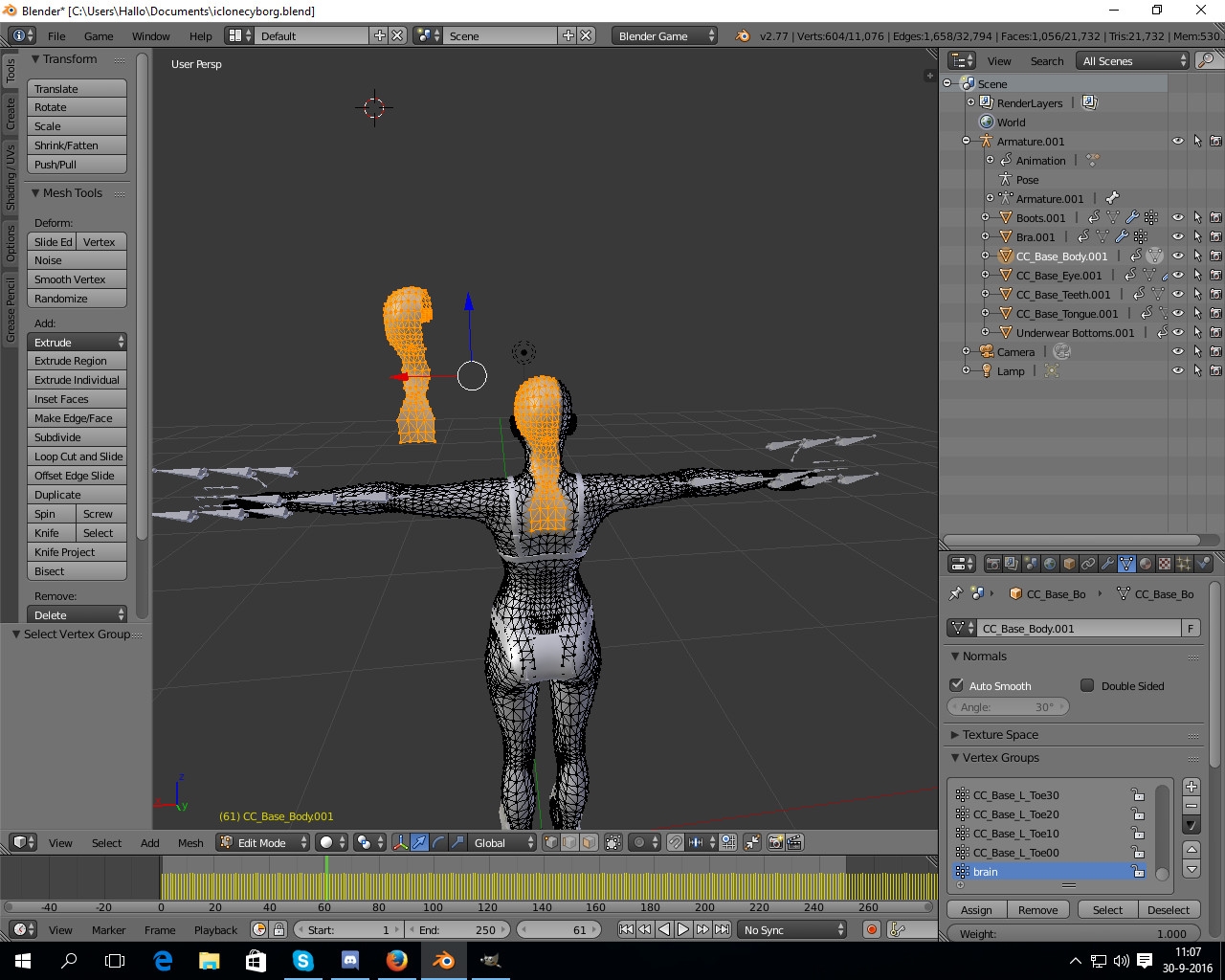Open the Object properties cube icon

coord(1069,564)
